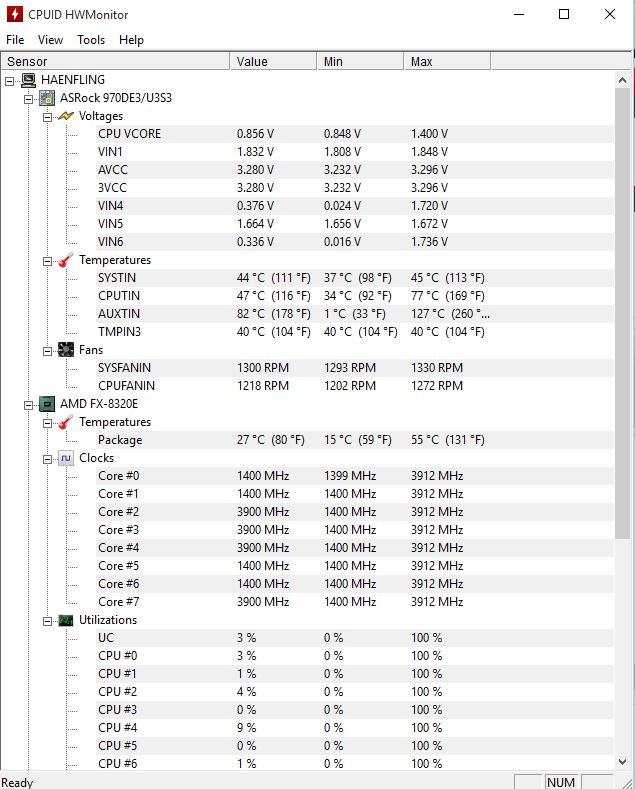Click the ASRock motherboard chip icon
The width and height of the screenshot is (635, 789).
click(47, 98)
